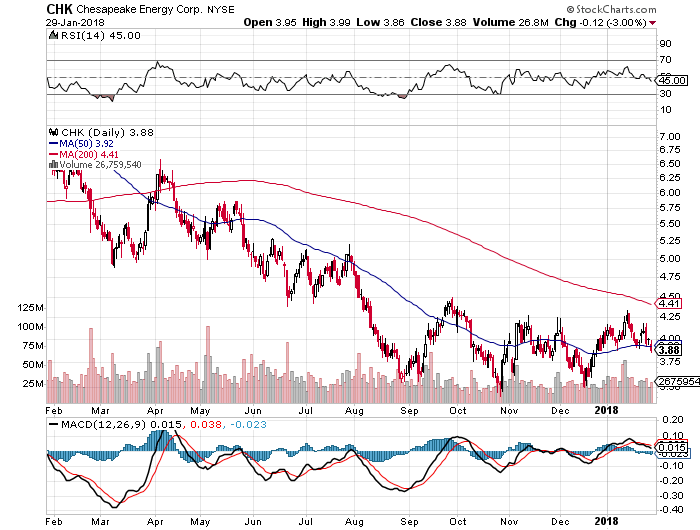
Task: Click the CHK (Daily) 3.88 legend
Action: tap(107, 132)
